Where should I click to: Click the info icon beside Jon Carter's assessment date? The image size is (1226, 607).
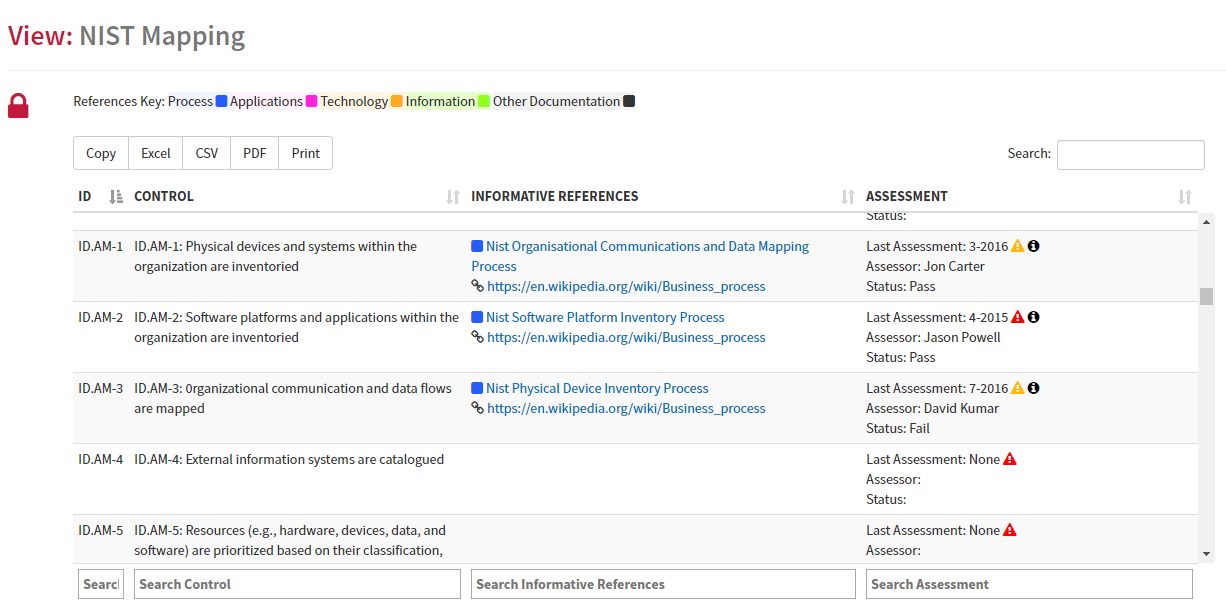point(1034,246)
